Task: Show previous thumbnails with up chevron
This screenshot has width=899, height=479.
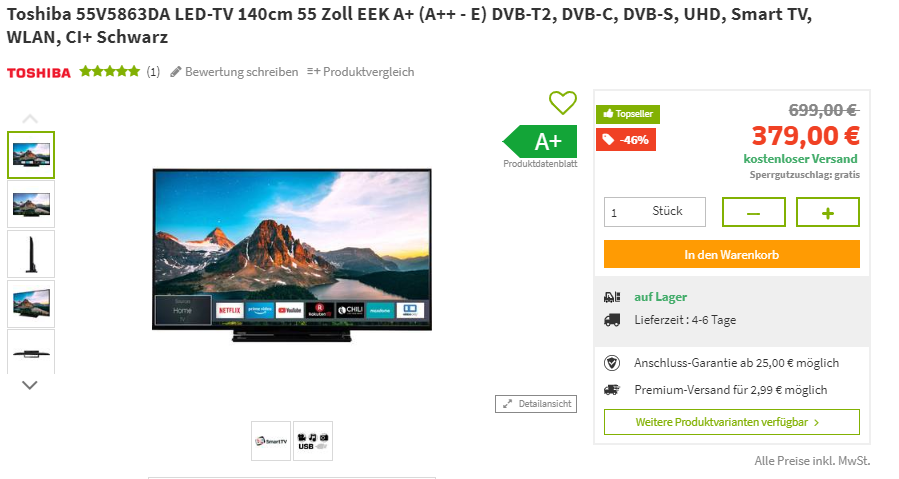Action: point(30,119)
